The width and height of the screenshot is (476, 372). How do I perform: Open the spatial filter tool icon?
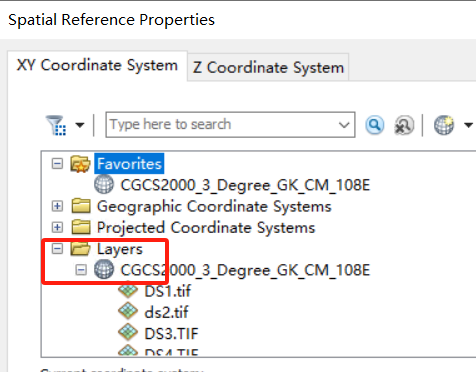click(56, 125)
